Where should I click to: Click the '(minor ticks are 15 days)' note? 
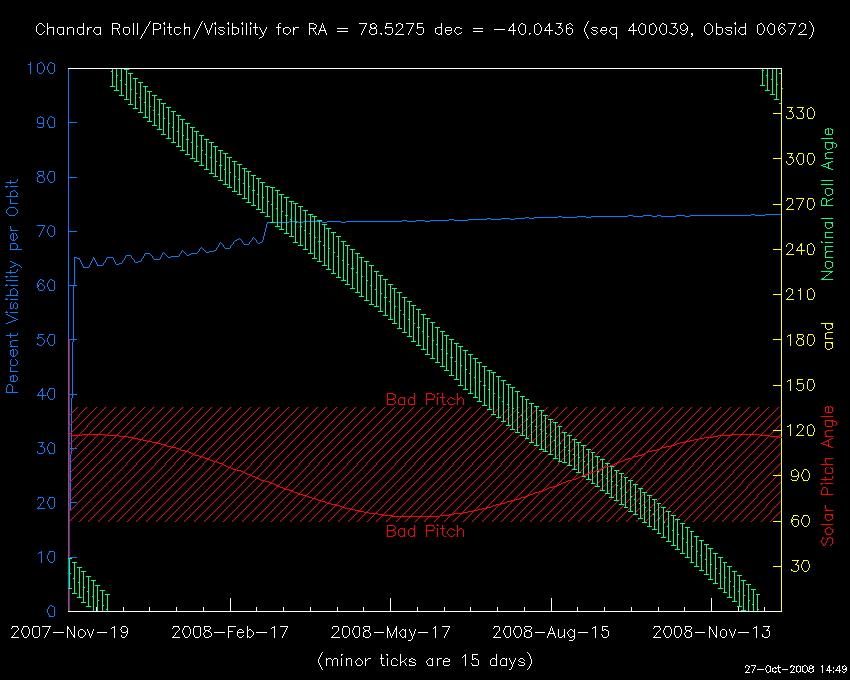point(425,661)
